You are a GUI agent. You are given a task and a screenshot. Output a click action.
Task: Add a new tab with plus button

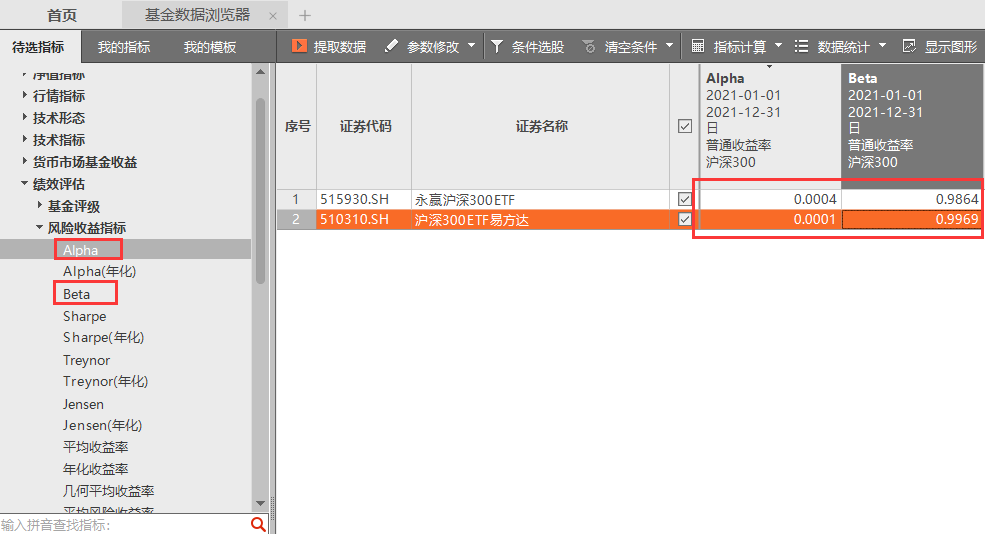305,15
